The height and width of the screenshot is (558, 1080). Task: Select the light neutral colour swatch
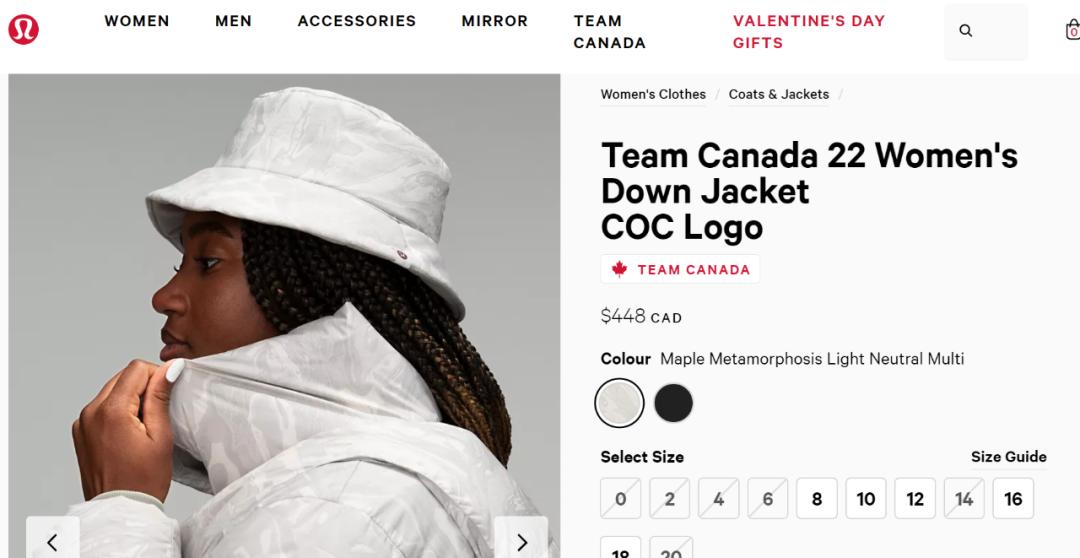[x=619, y=403]
